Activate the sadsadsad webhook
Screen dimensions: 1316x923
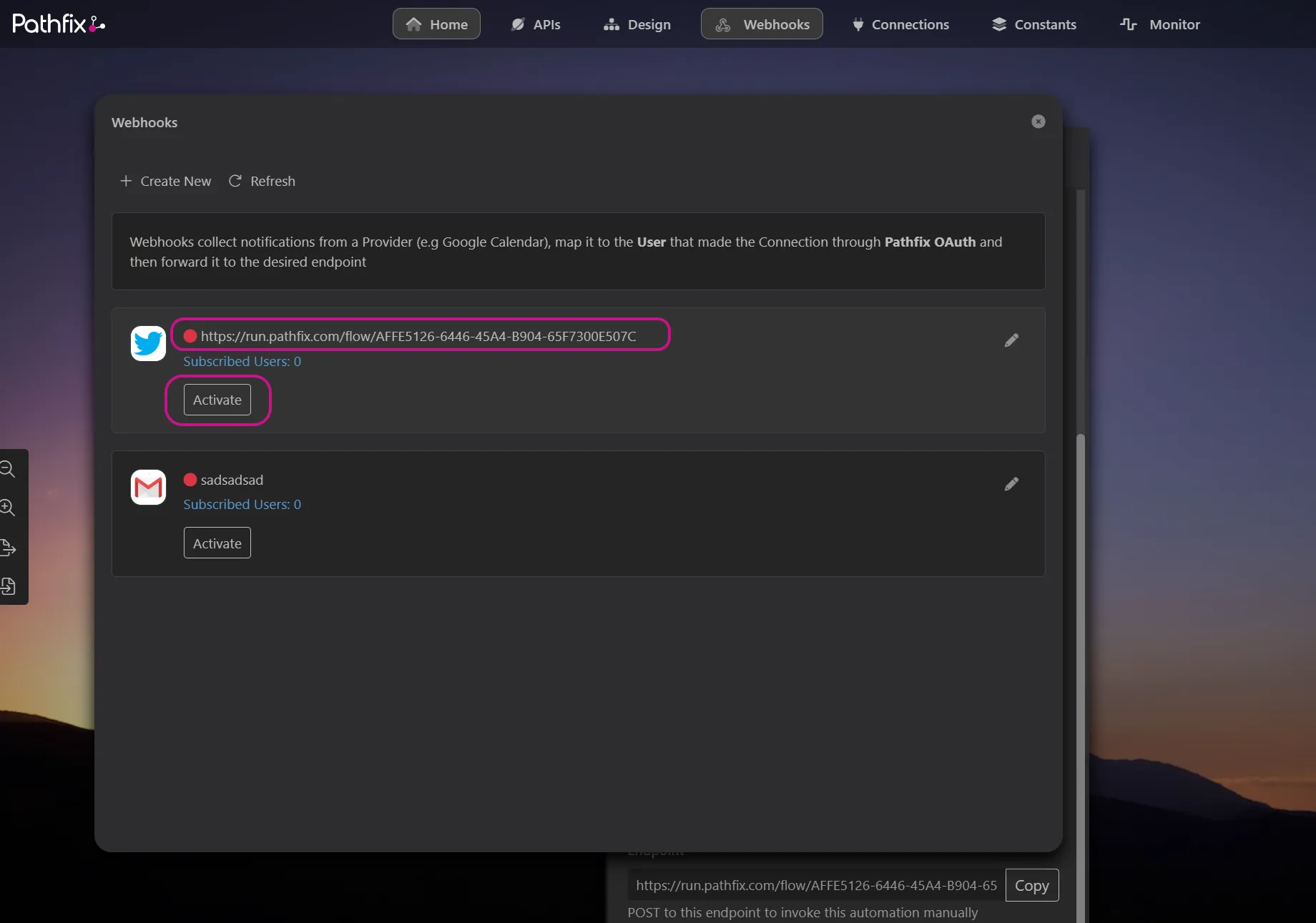click(x=217, y=543)
